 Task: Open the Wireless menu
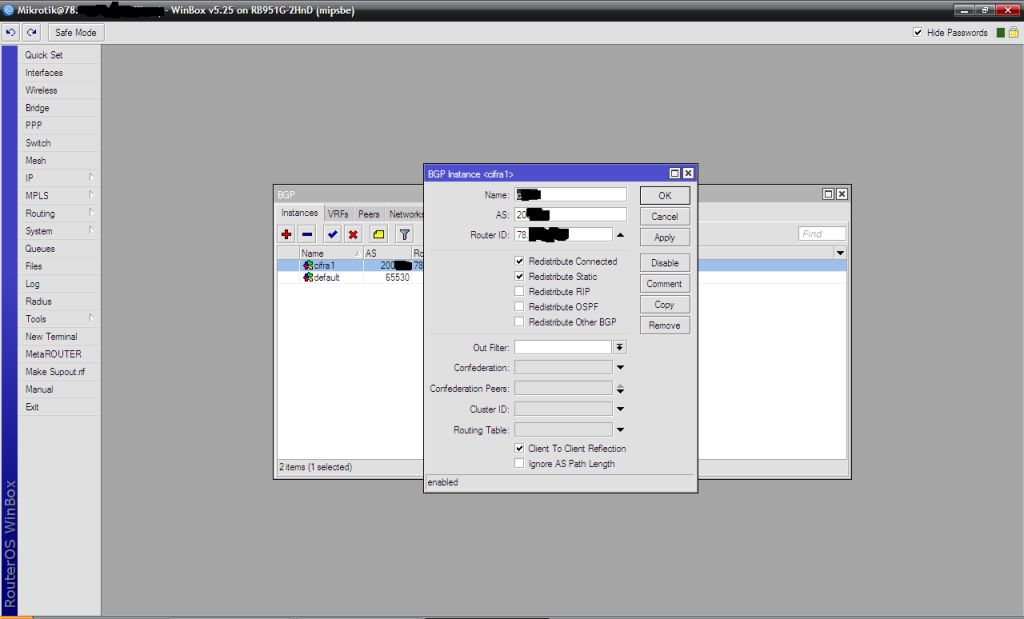pos(42,90)
